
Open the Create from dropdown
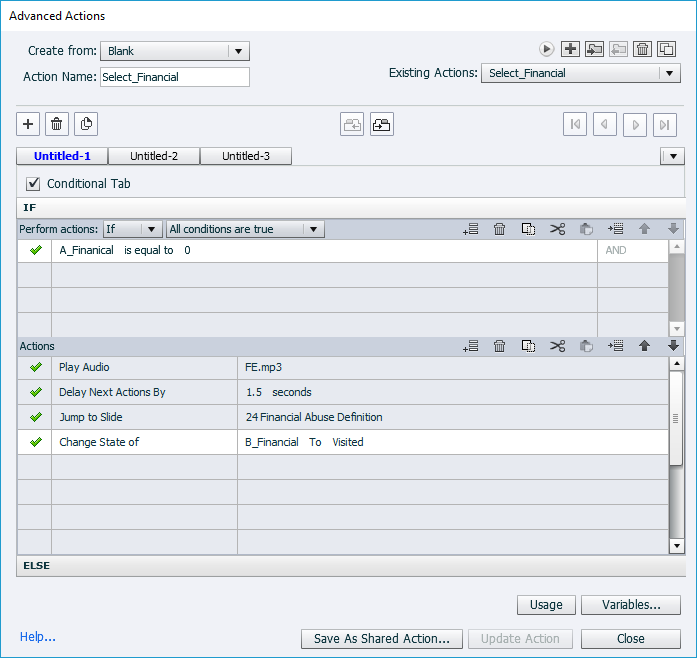coord(175,51)
